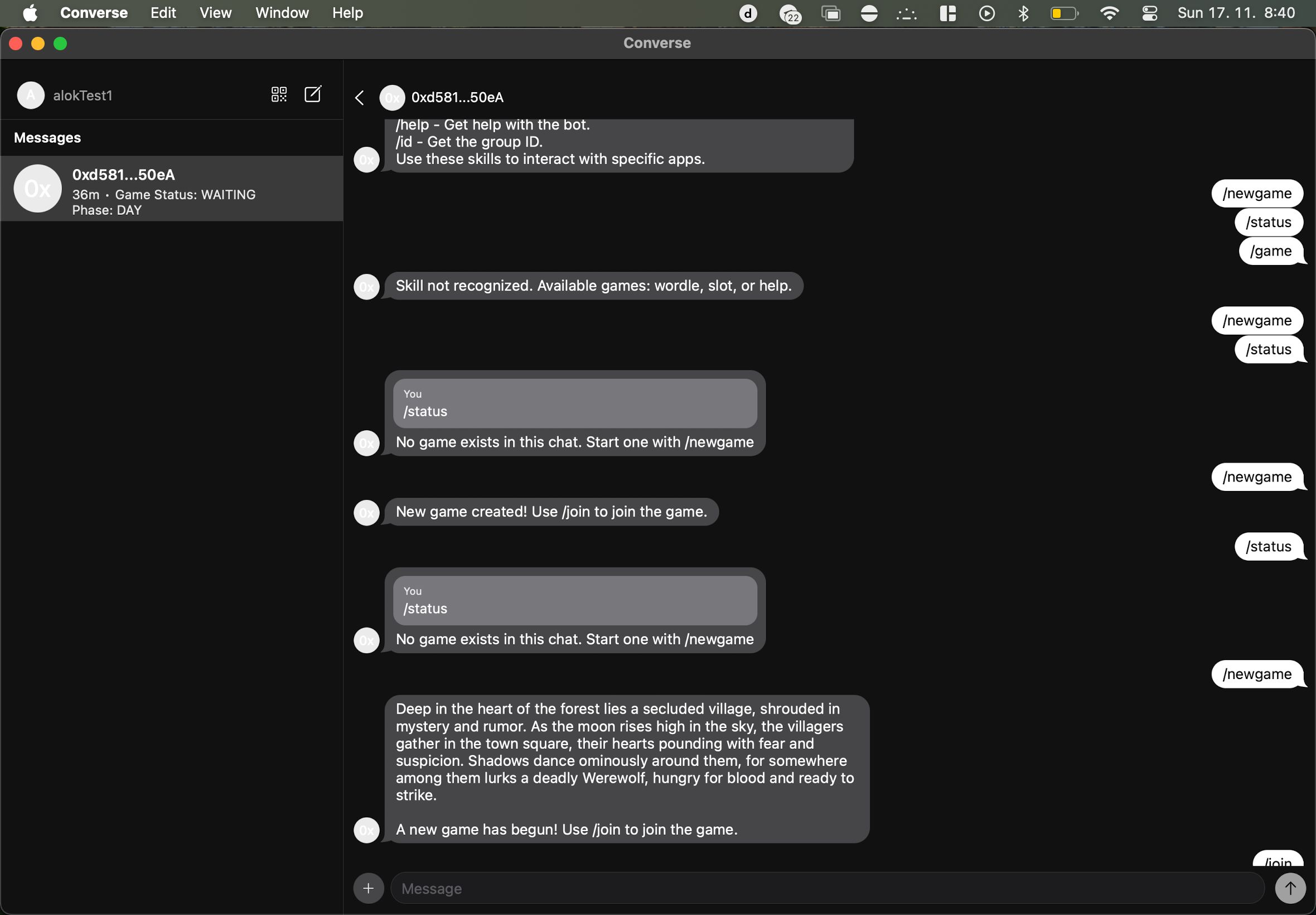
Task: Click the Bluetooth status icon in menu bar
Action: pyautogui.click(x=1024, y=12)
